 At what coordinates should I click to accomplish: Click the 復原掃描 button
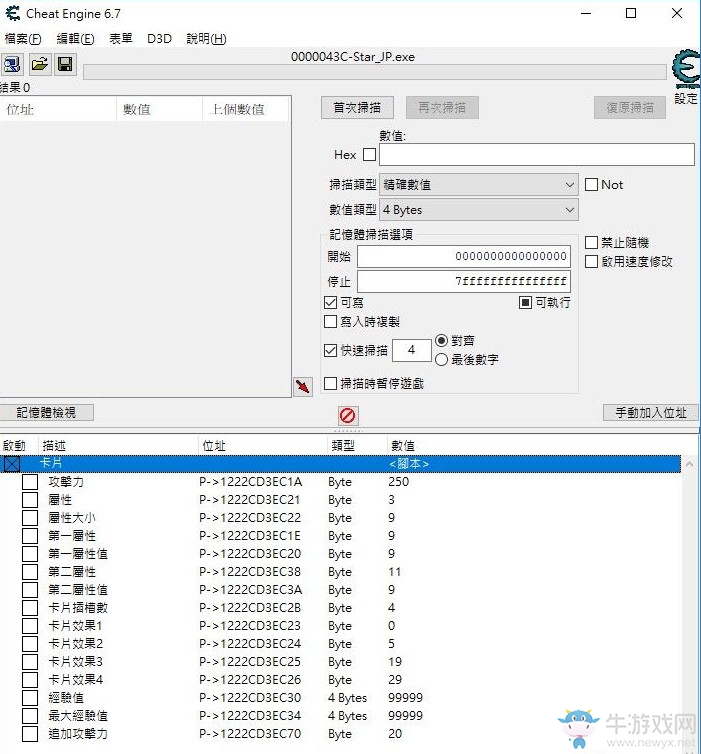(x=630, y=108)
